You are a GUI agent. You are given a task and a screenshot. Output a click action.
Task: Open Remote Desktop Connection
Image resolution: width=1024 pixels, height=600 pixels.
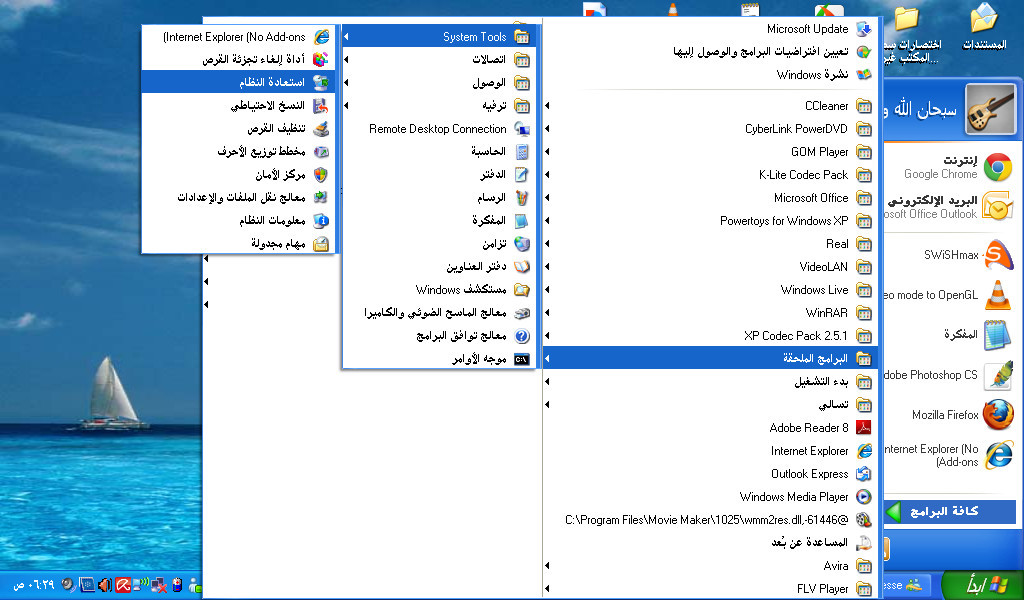click(x=438, y=129)
